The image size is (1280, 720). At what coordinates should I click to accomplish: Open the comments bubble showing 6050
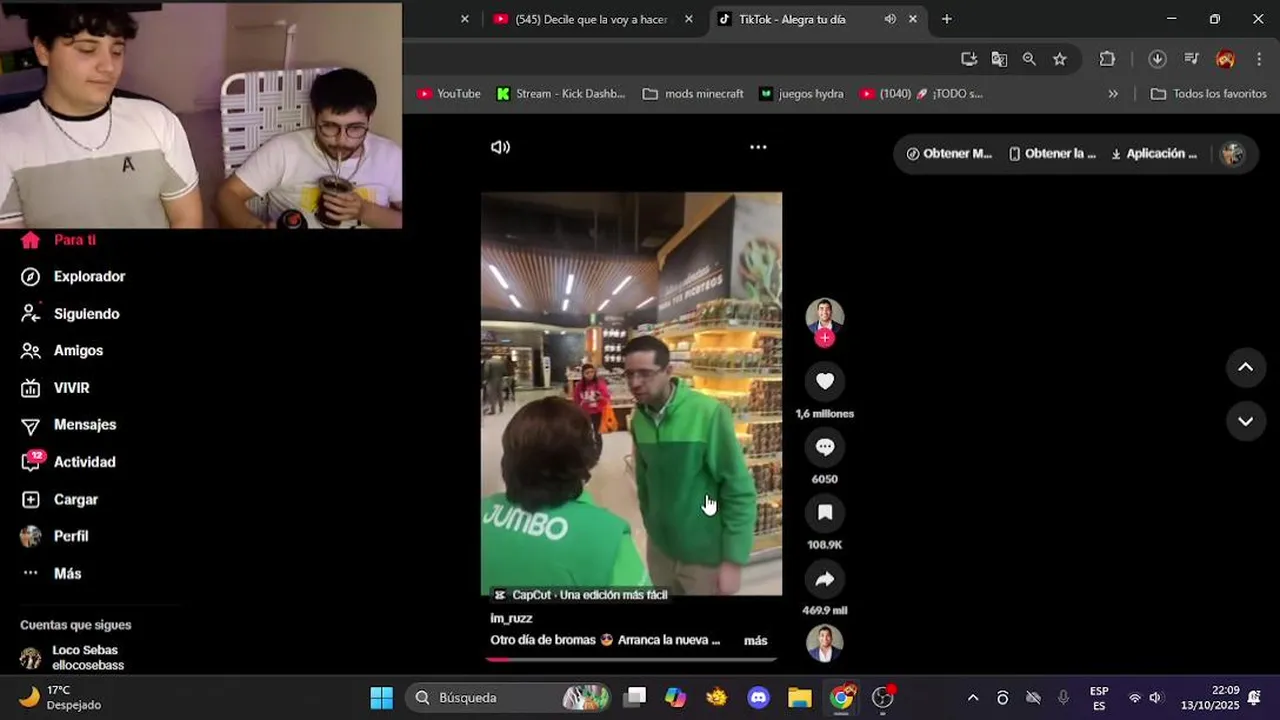coord(825,447)
